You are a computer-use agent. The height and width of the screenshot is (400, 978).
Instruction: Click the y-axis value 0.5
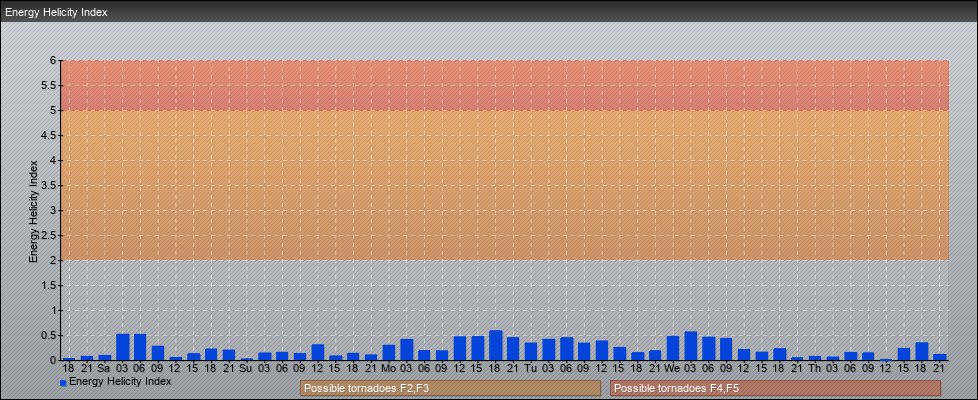50,335
